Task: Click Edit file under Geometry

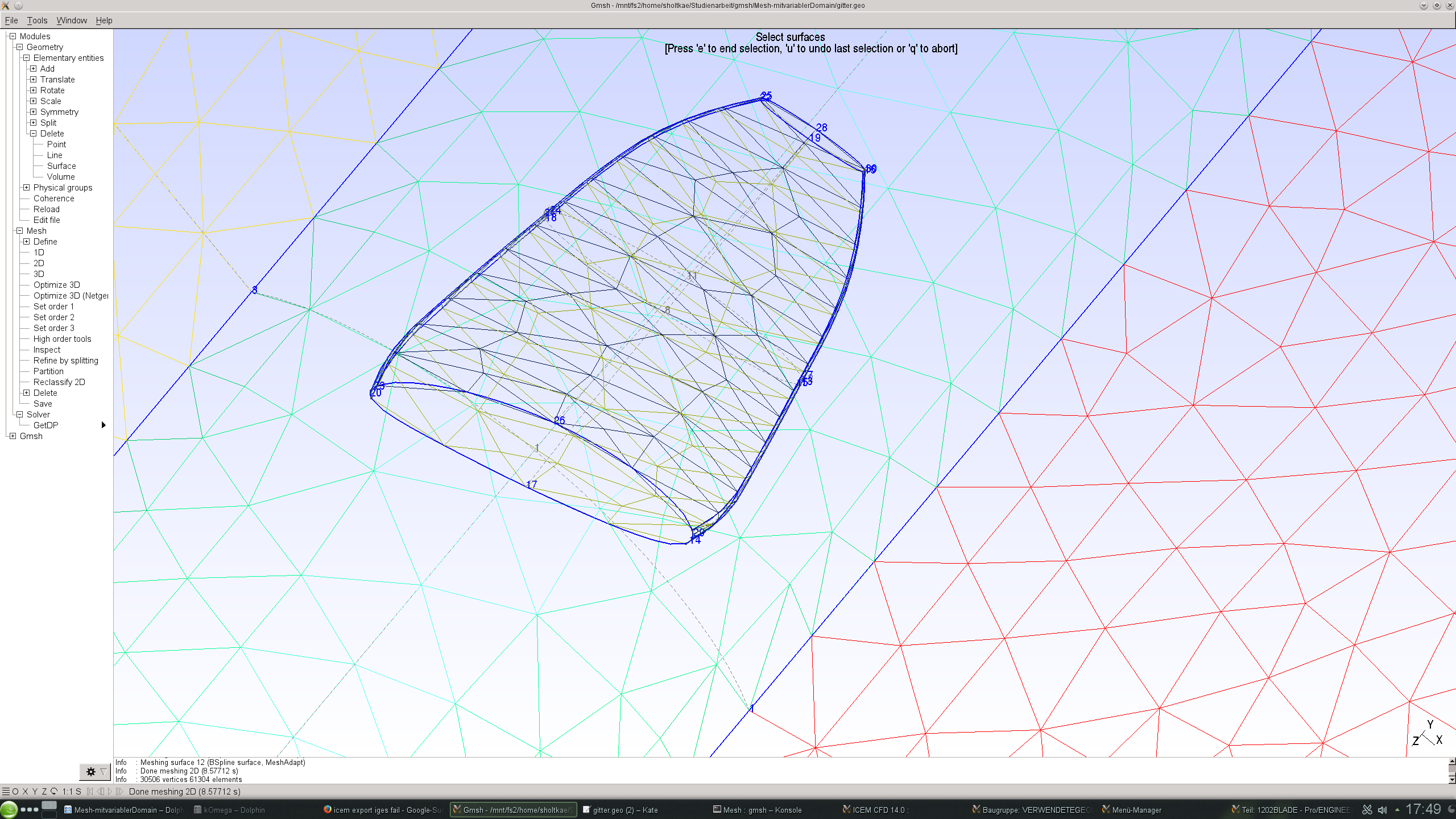Action: pyautogui.click(x=47, y=220)
